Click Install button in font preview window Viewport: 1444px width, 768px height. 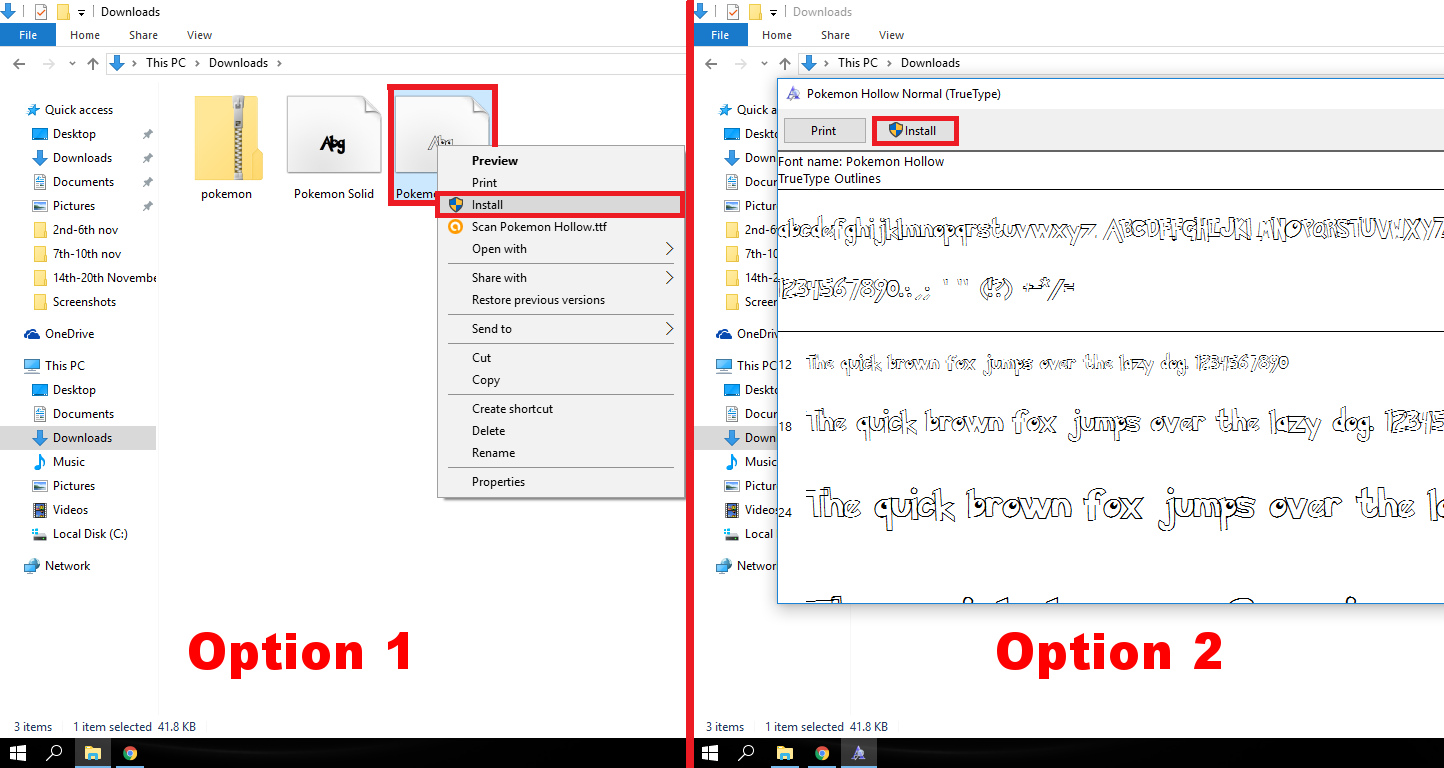point(914,131)
